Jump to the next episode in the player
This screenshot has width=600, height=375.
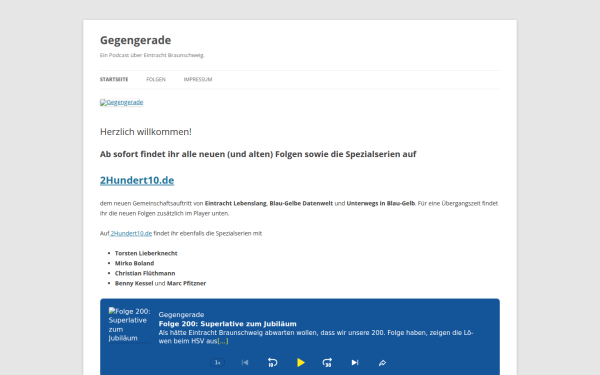coord(355,362)
